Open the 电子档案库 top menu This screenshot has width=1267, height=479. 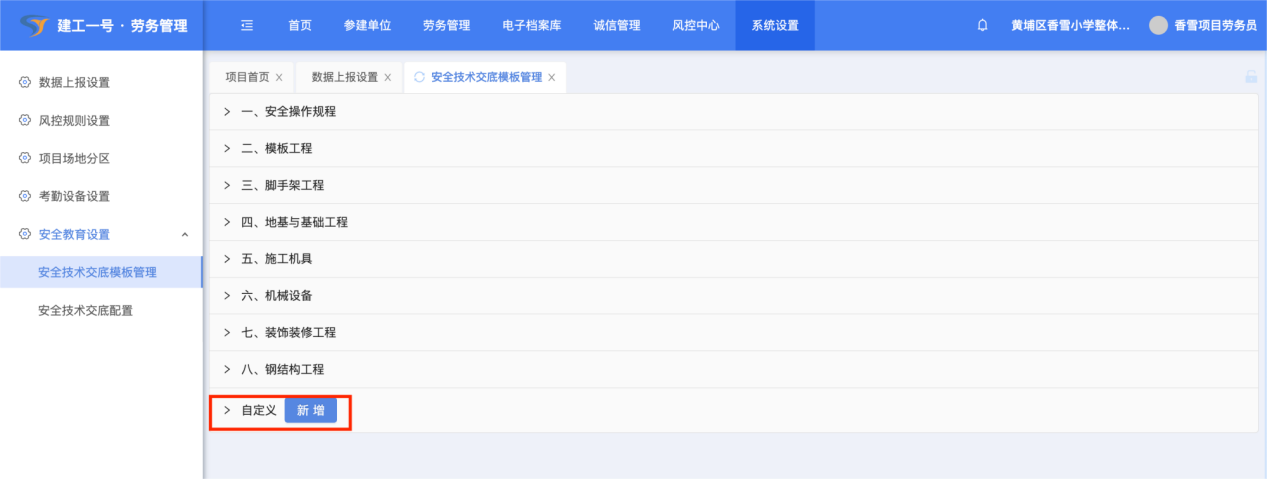(x=531, y=25)
